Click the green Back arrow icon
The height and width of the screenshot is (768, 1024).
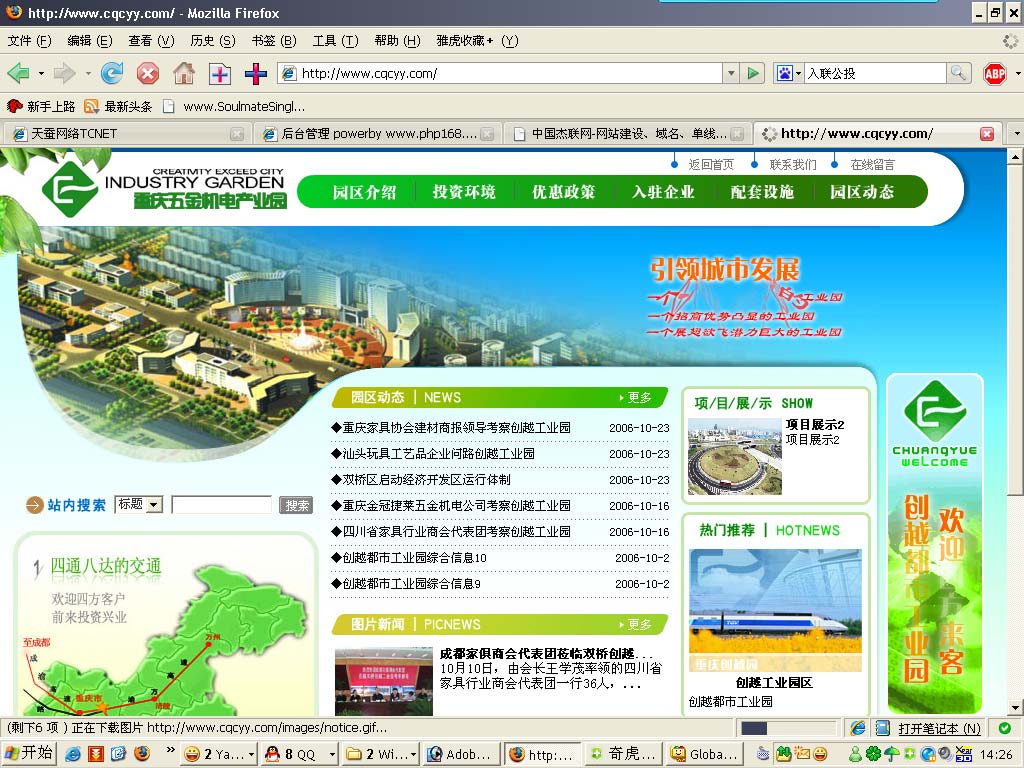pyautogui.click(x=18, y=73)
